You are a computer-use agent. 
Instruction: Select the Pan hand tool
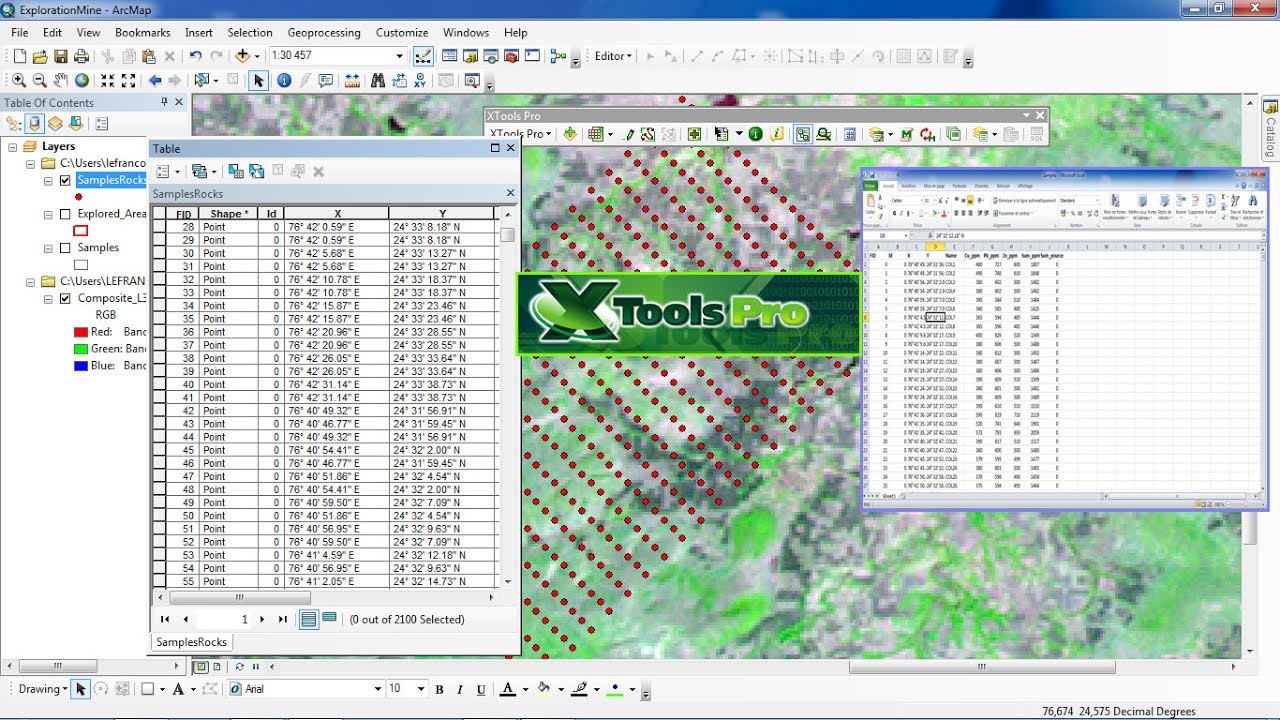[x=61, y=80]
